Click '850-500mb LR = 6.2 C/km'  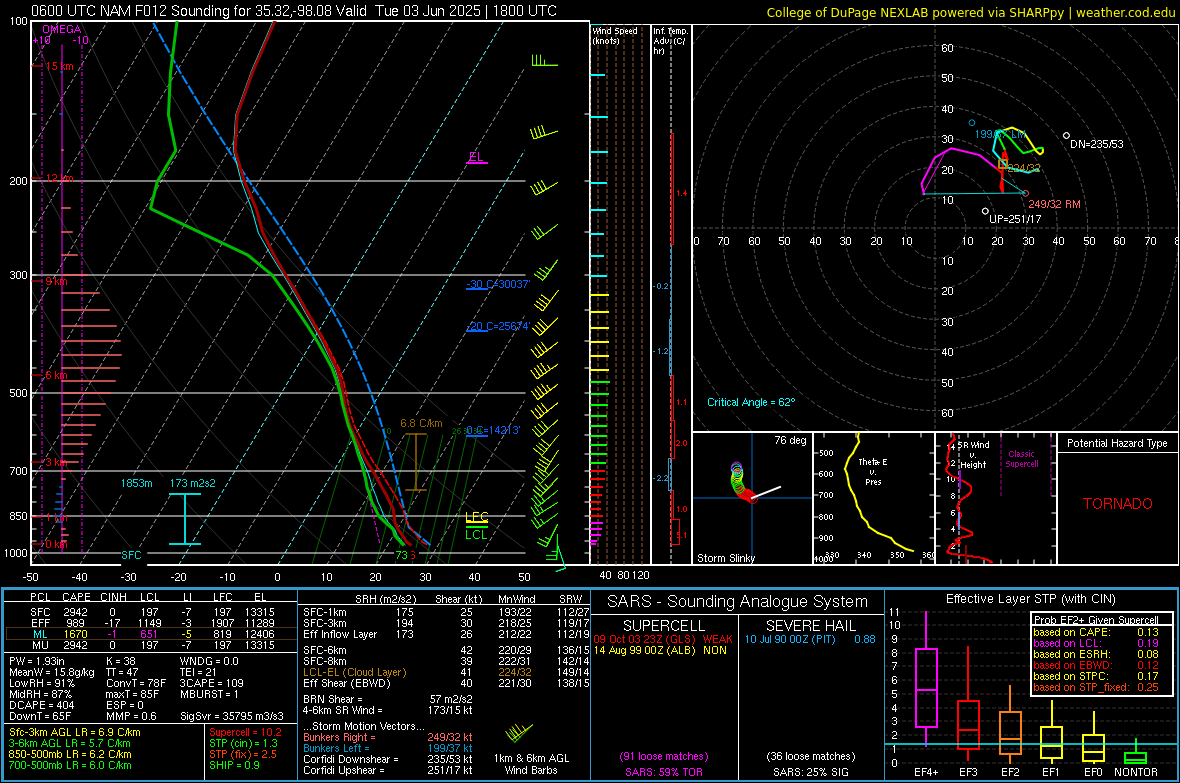(x=70, y=754)
